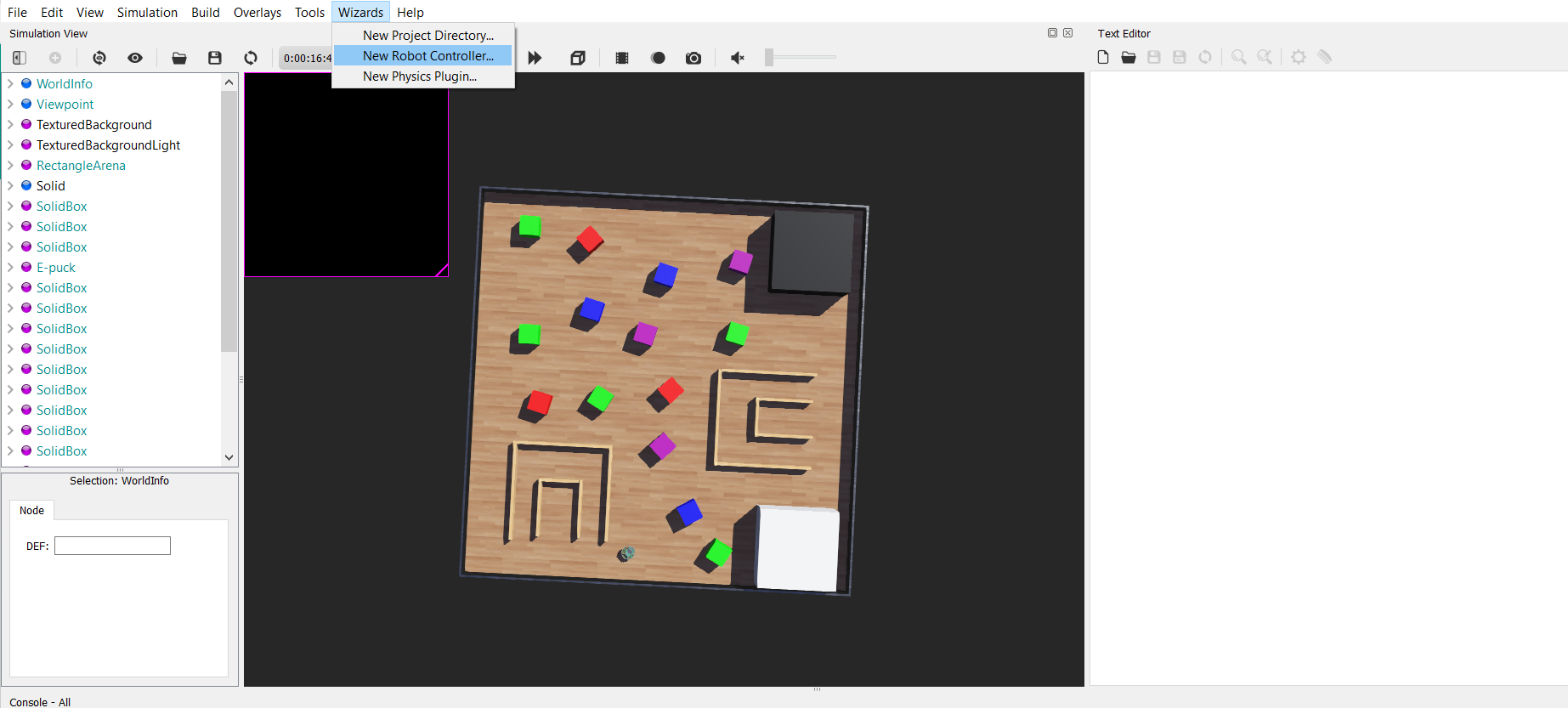Reload the world in the simulation toolbar

(251, 58)
